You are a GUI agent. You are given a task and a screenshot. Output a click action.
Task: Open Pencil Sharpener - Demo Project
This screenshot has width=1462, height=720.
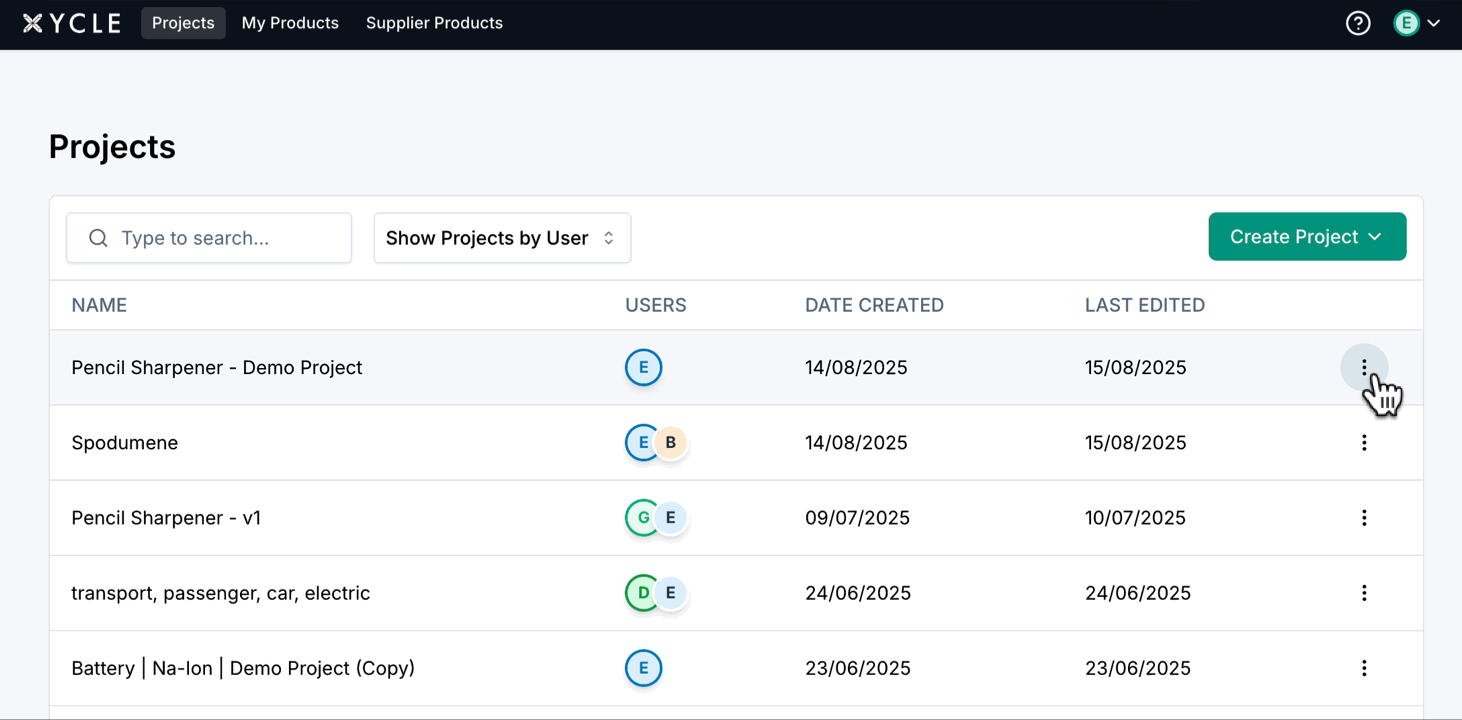coord(217,368)
